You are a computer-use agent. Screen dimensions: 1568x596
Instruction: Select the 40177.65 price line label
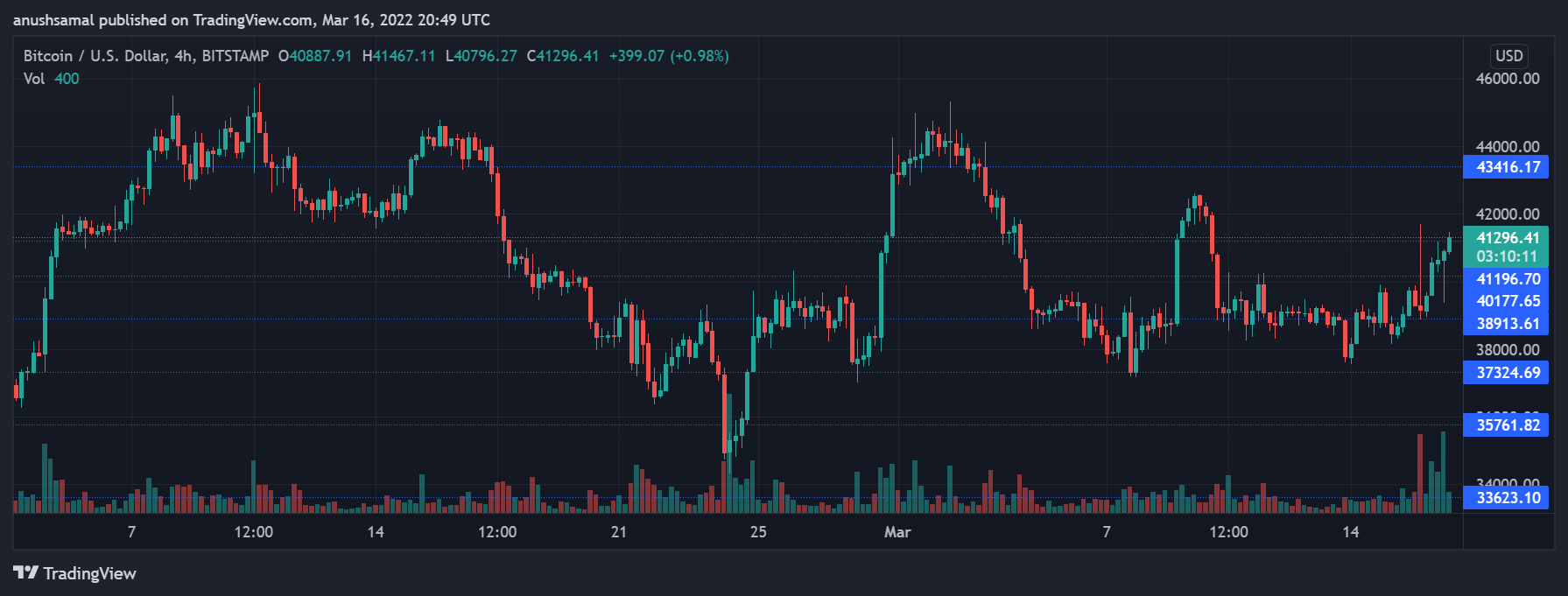[x=1507, y=301]
